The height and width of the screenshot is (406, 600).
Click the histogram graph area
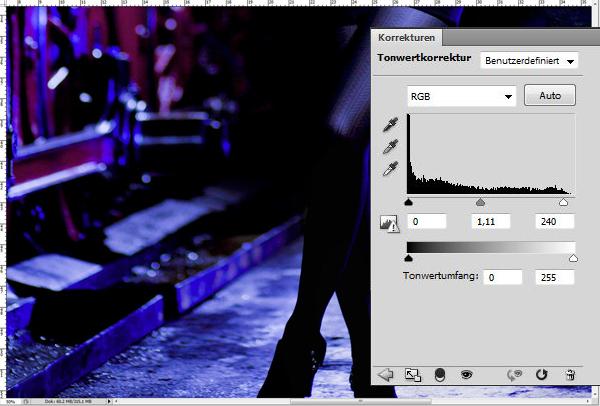pos(491,154)
